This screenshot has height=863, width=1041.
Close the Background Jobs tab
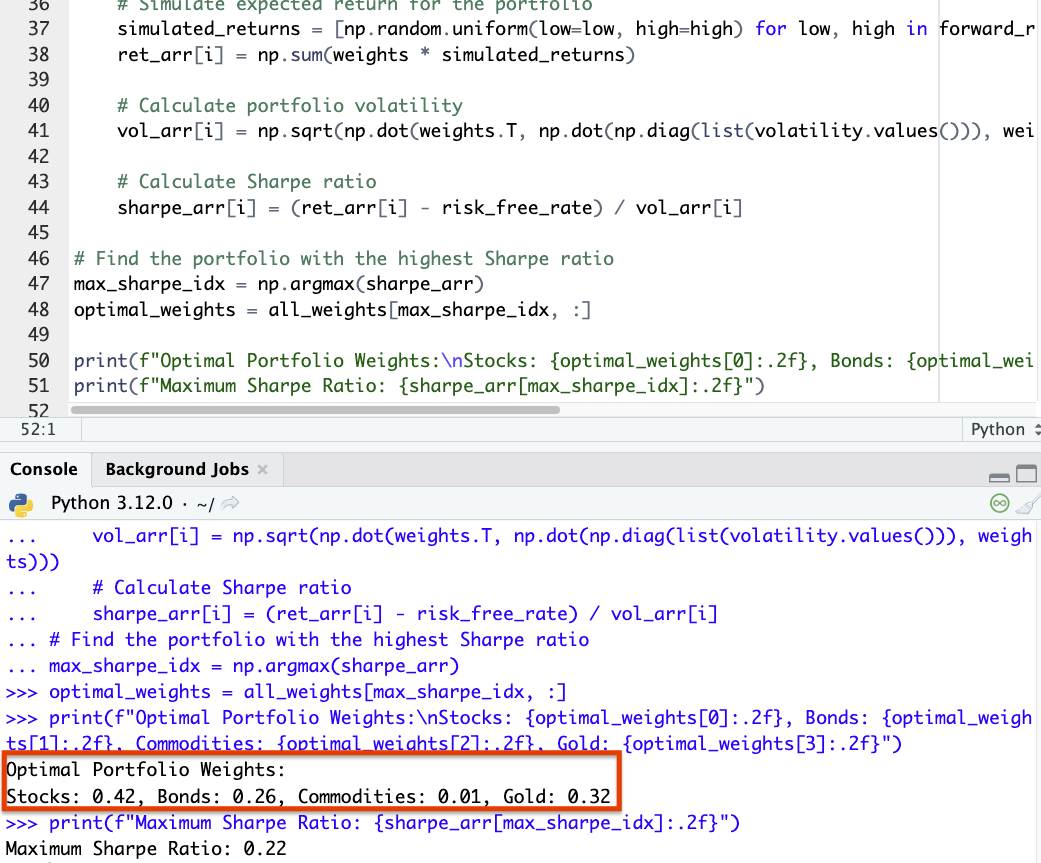point(263,469)
